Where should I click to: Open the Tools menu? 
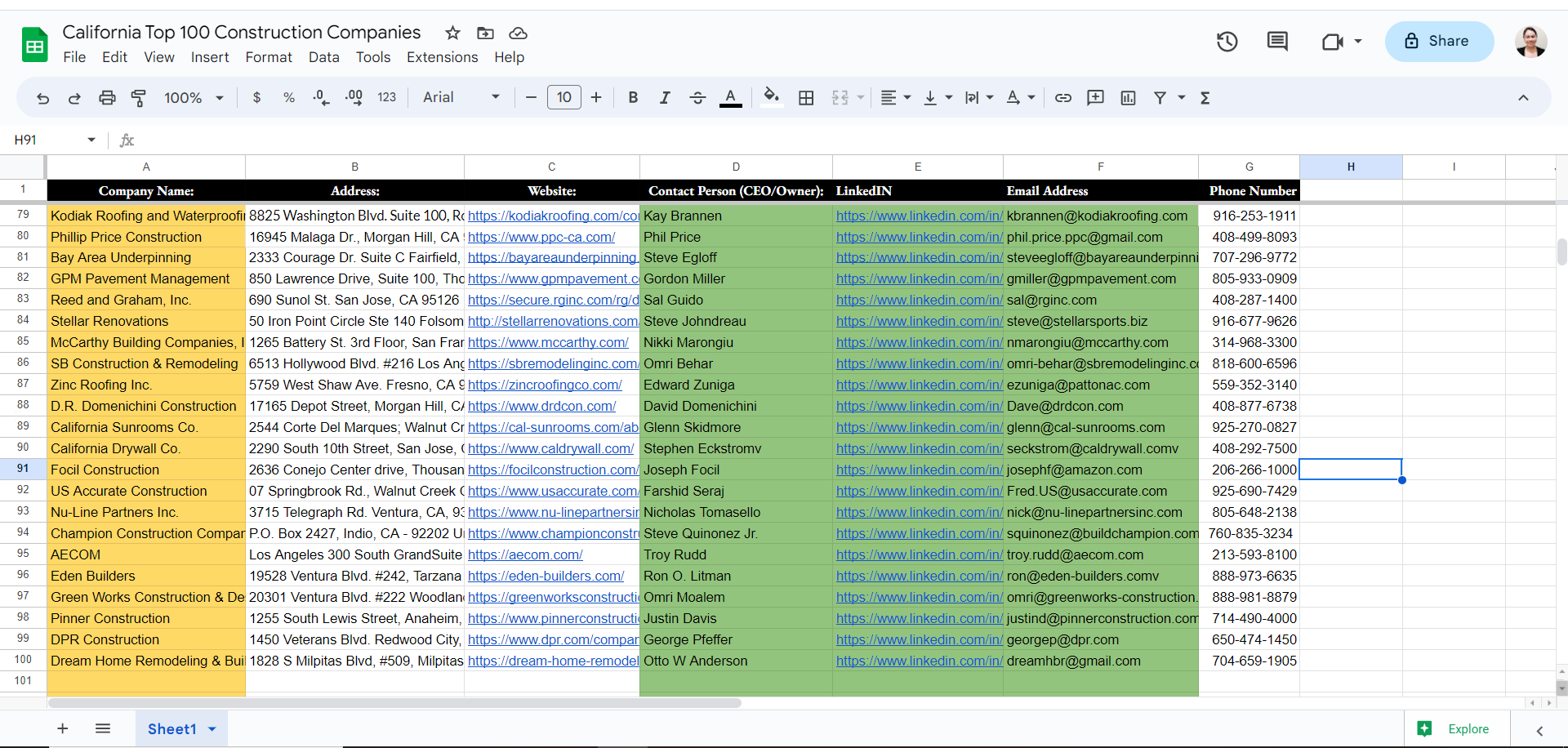click(x=373, y=57)
